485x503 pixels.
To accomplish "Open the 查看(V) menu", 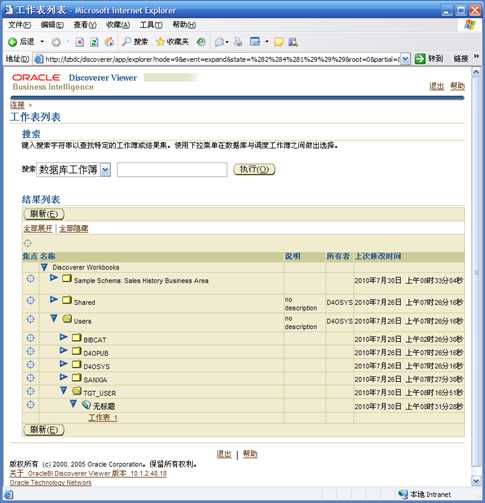I will [85, 25].
